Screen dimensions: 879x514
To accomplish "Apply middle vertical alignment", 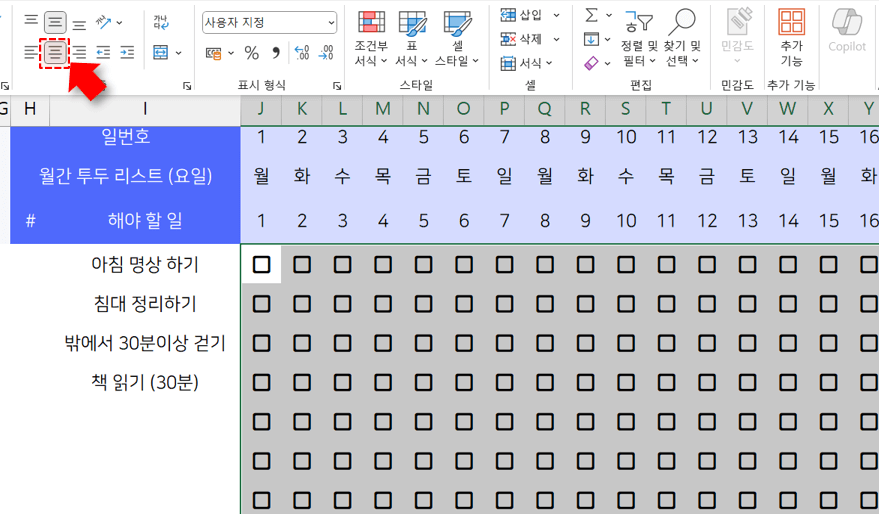I will [x=55, y=22].
